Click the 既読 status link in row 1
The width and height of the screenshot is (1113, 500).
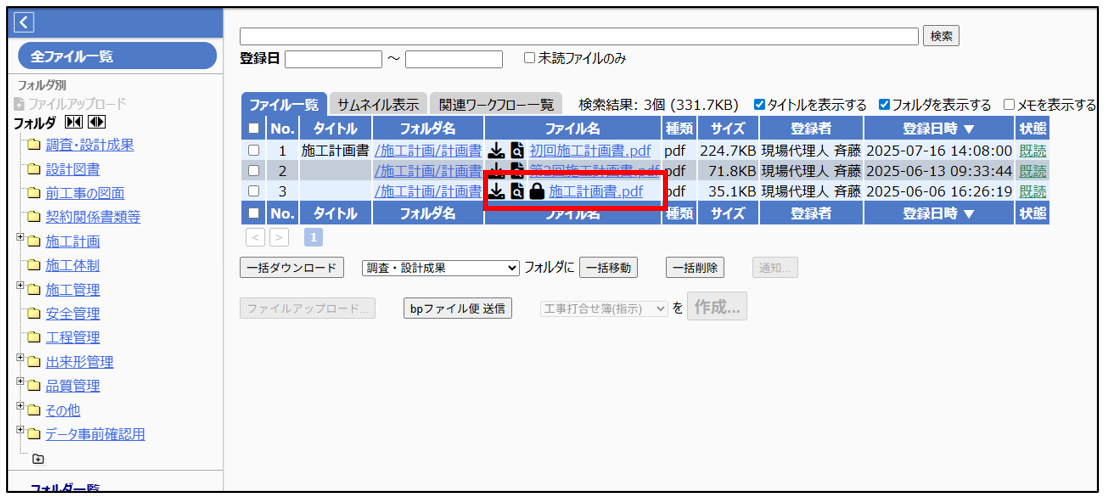[1032, 151]
